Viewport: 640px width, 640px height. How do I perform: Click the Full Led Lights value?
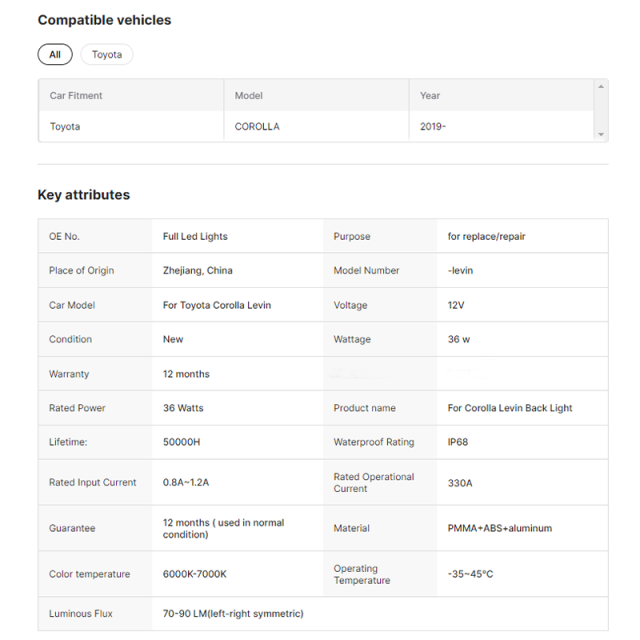click(x=195, y=236)
